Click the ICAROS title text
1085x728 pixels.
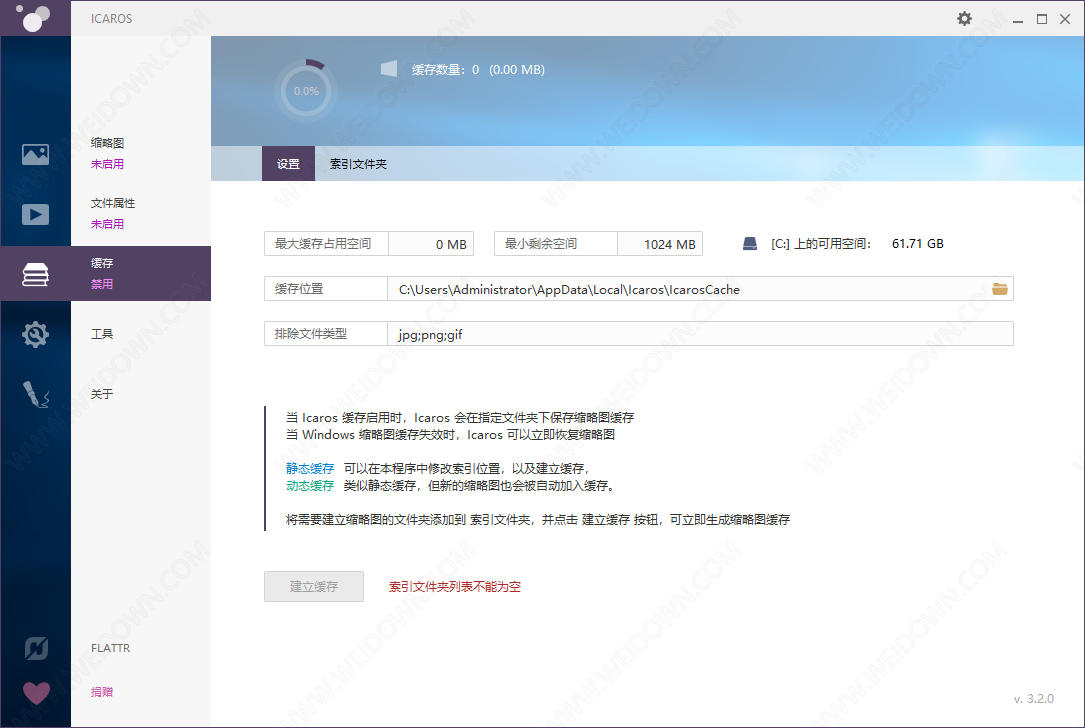[x=111, y=19]
